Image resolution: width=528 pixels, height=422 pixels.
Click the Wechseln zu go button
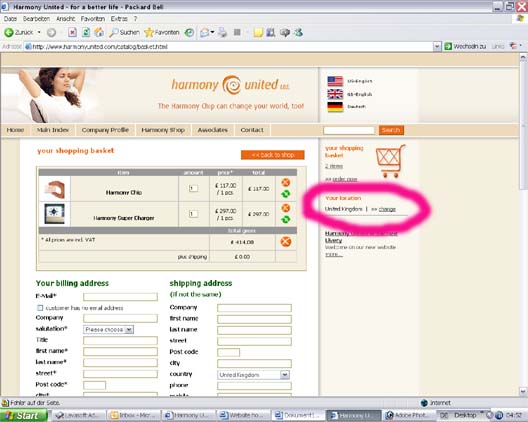(x=465, y=46)
